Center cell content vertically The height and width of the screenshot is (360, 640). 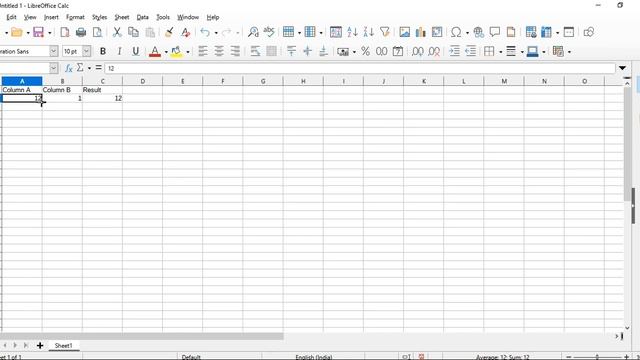click(307, 51)
